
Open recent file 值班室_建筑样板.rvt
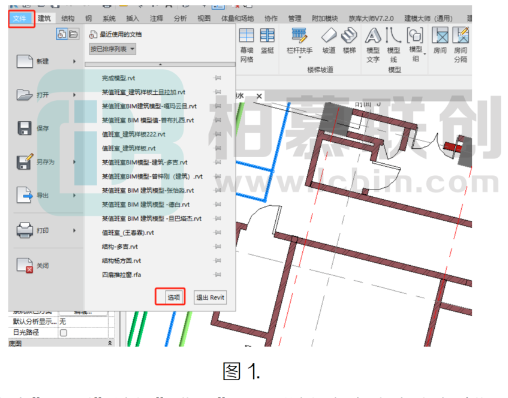point(129,148)
